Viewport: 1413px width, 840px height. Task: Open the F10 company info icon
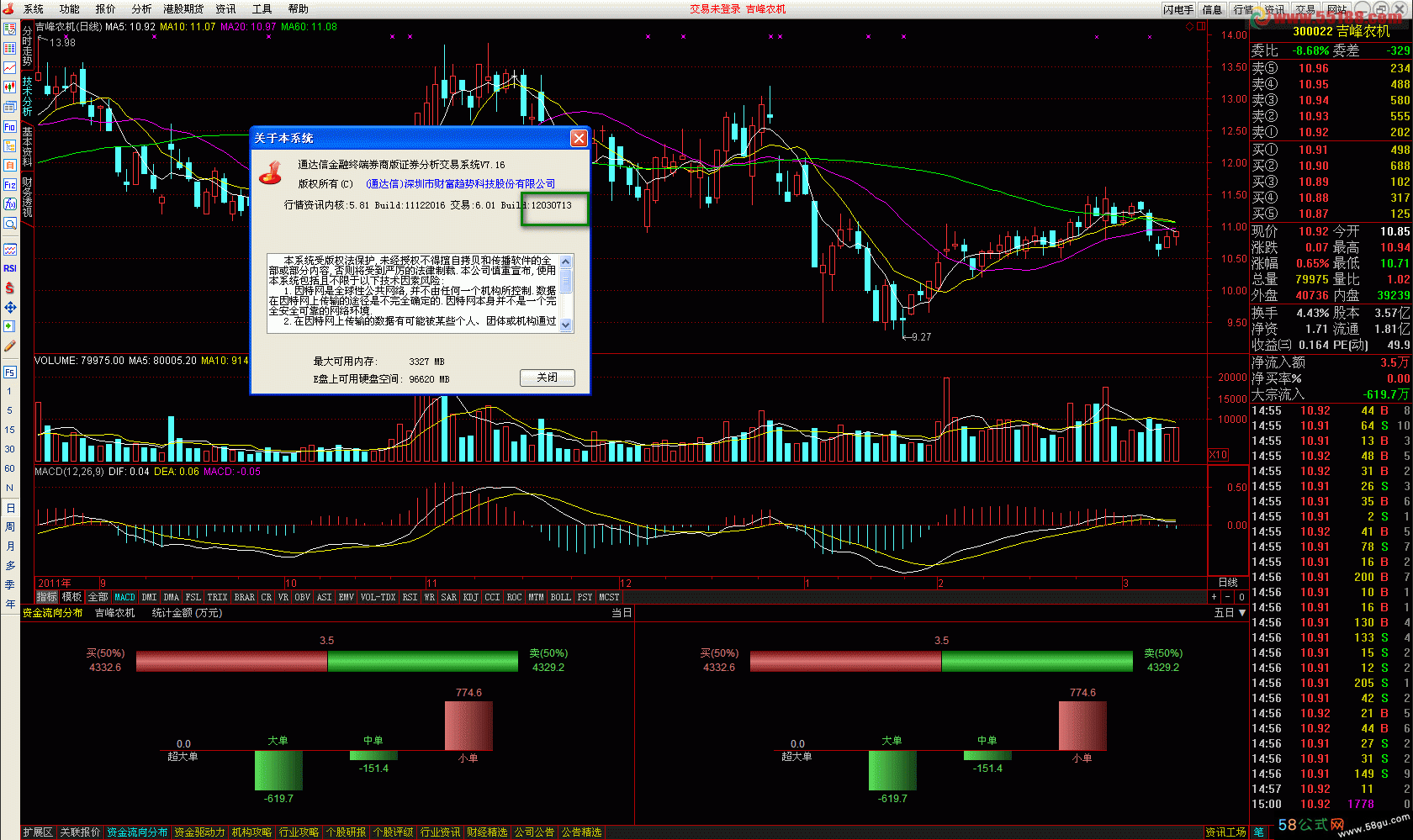tap(10, 127)
